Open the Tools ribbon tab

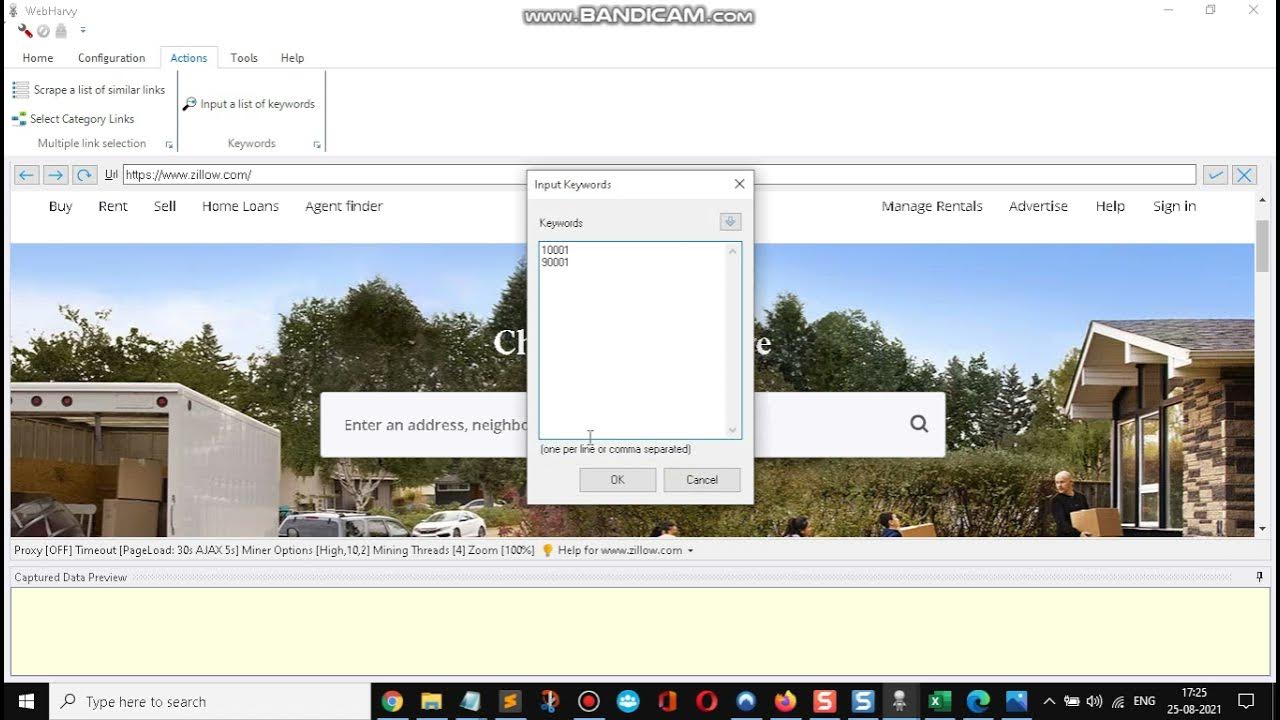point(244,58)
